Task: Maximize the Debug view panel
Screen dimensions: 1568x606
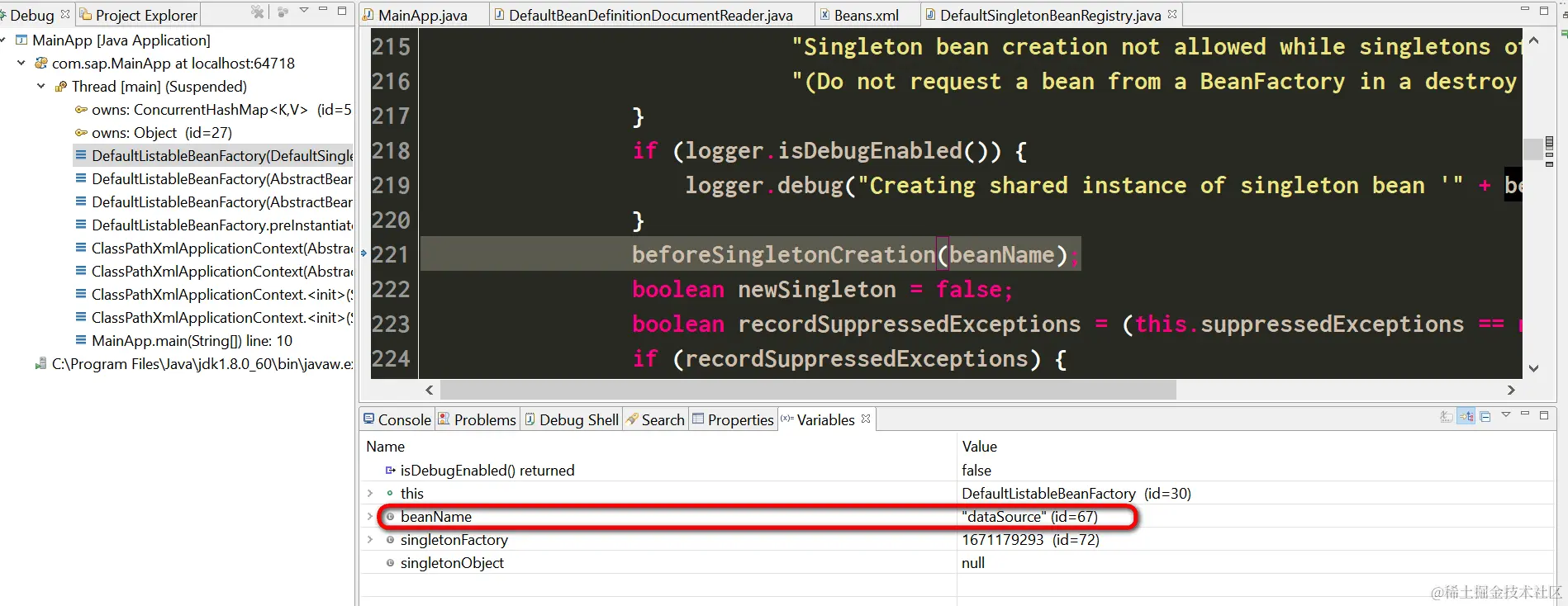Action: click(x=342, y=11)
